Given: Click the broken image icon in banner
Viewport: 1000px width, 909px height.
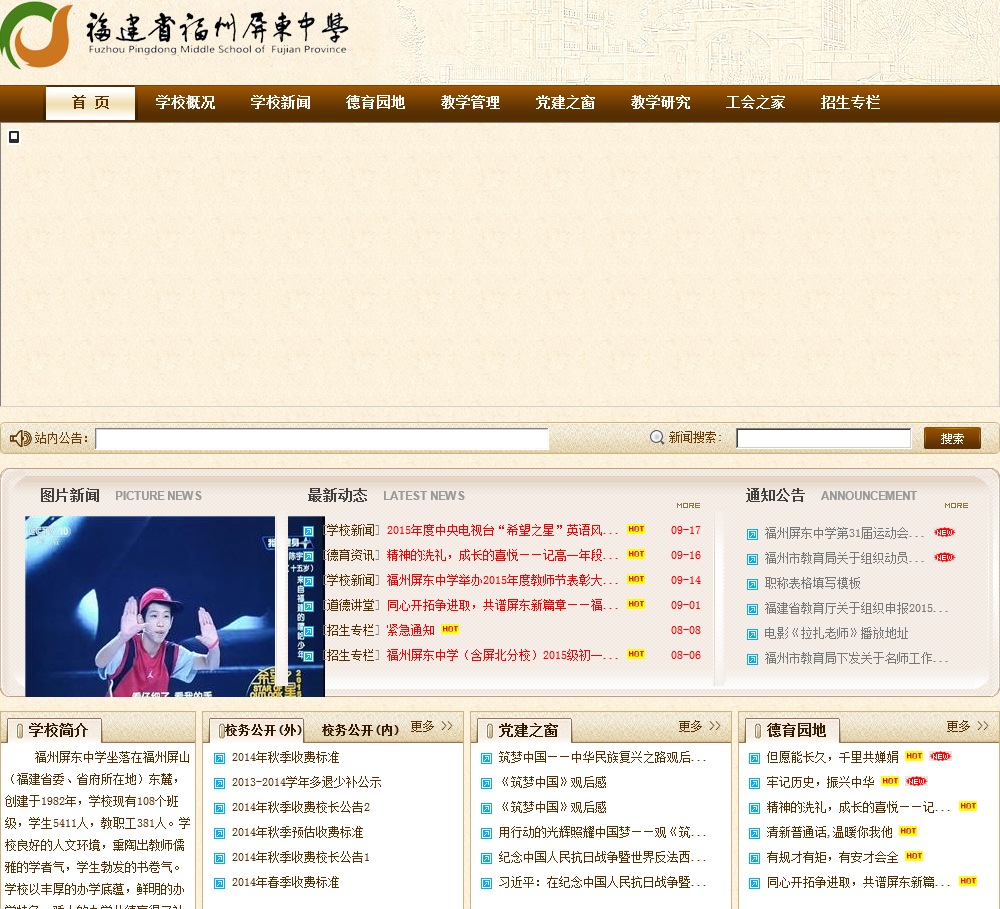Looking at the screenshot, I should pos(14,137).
